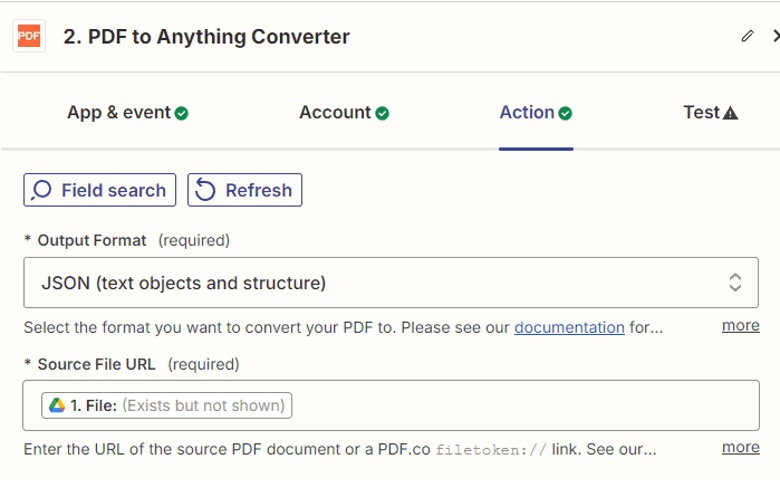780x480 pixels.
Task: Click the warning triangle next to Test
Action: point(730,114)
